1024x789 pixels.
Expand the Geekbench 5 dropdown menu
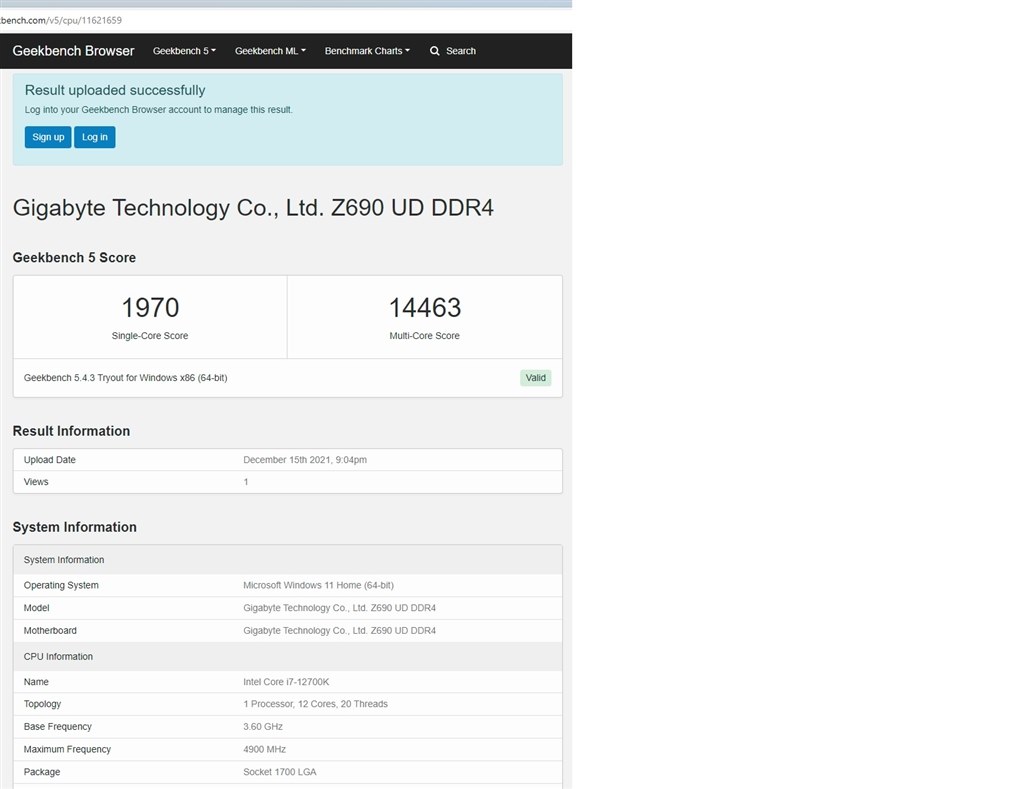184,51
